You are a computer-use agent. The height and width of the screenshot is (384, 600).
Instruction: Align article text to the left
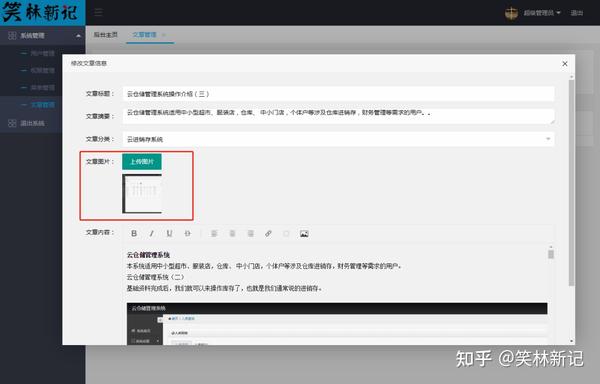(214, 233)
